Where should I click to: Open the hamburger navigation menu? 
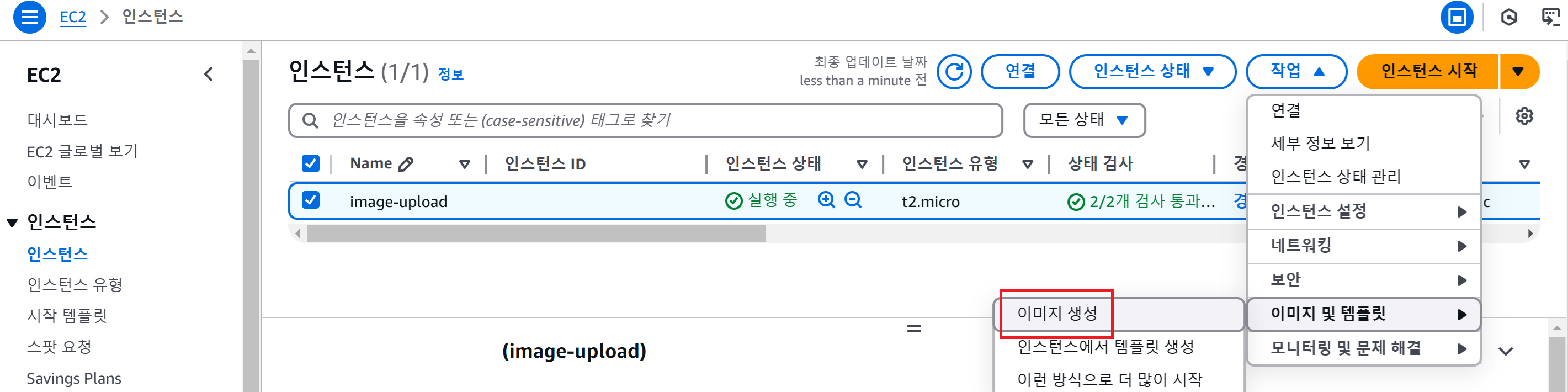[x=29, y=17]
